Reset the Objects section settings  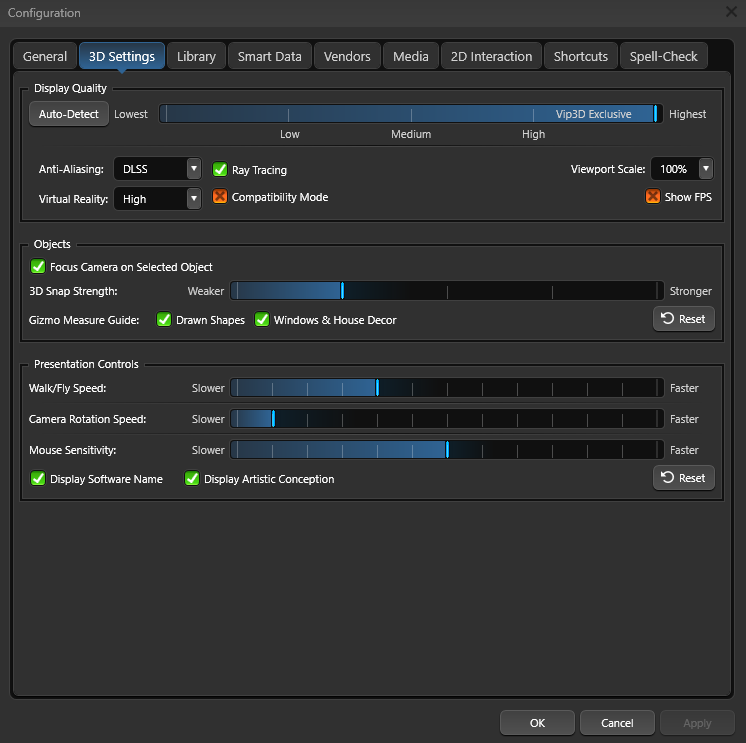tap(683, 319)
